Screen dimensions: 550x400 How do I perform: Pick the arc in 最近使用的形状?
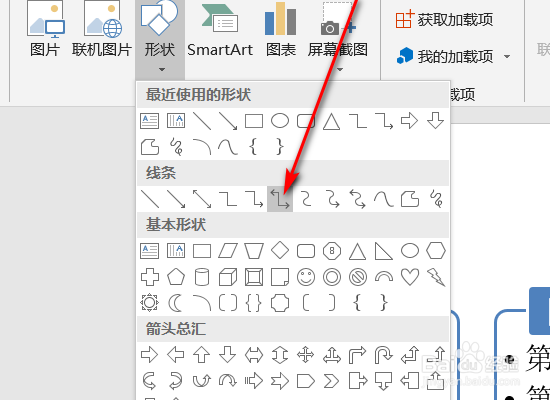(202, 147)
